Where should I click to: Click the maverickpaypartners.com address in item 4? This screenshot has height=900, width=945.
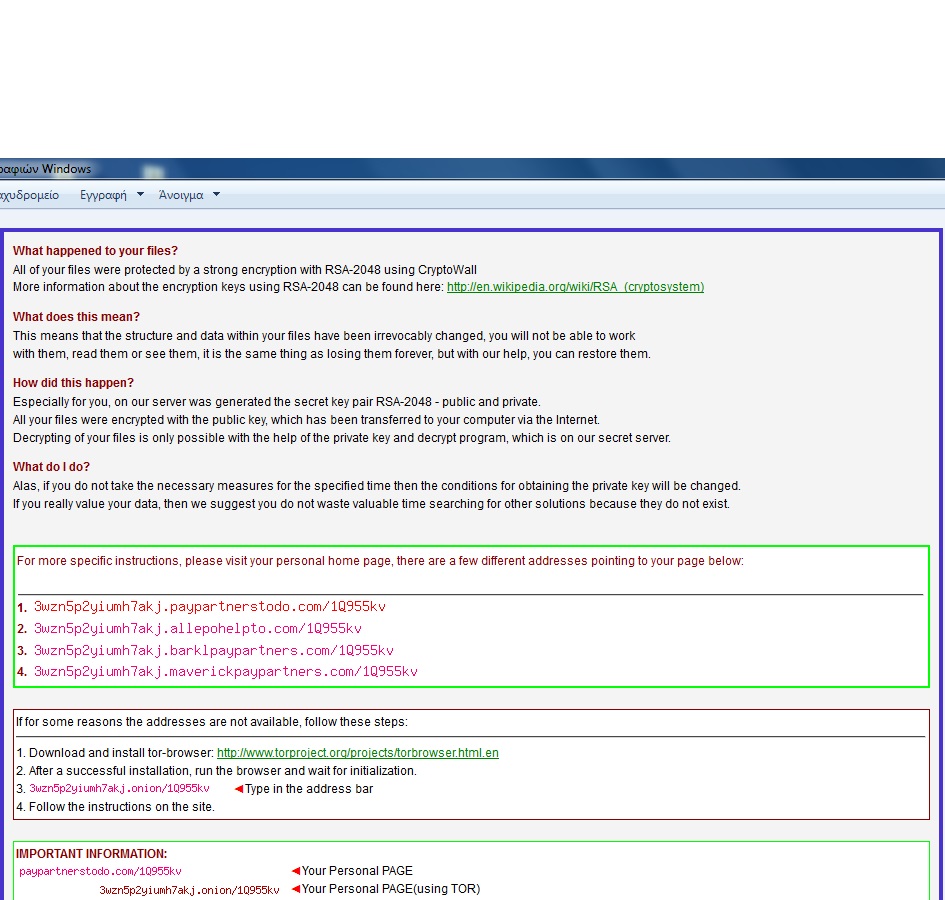click(226, 672)
